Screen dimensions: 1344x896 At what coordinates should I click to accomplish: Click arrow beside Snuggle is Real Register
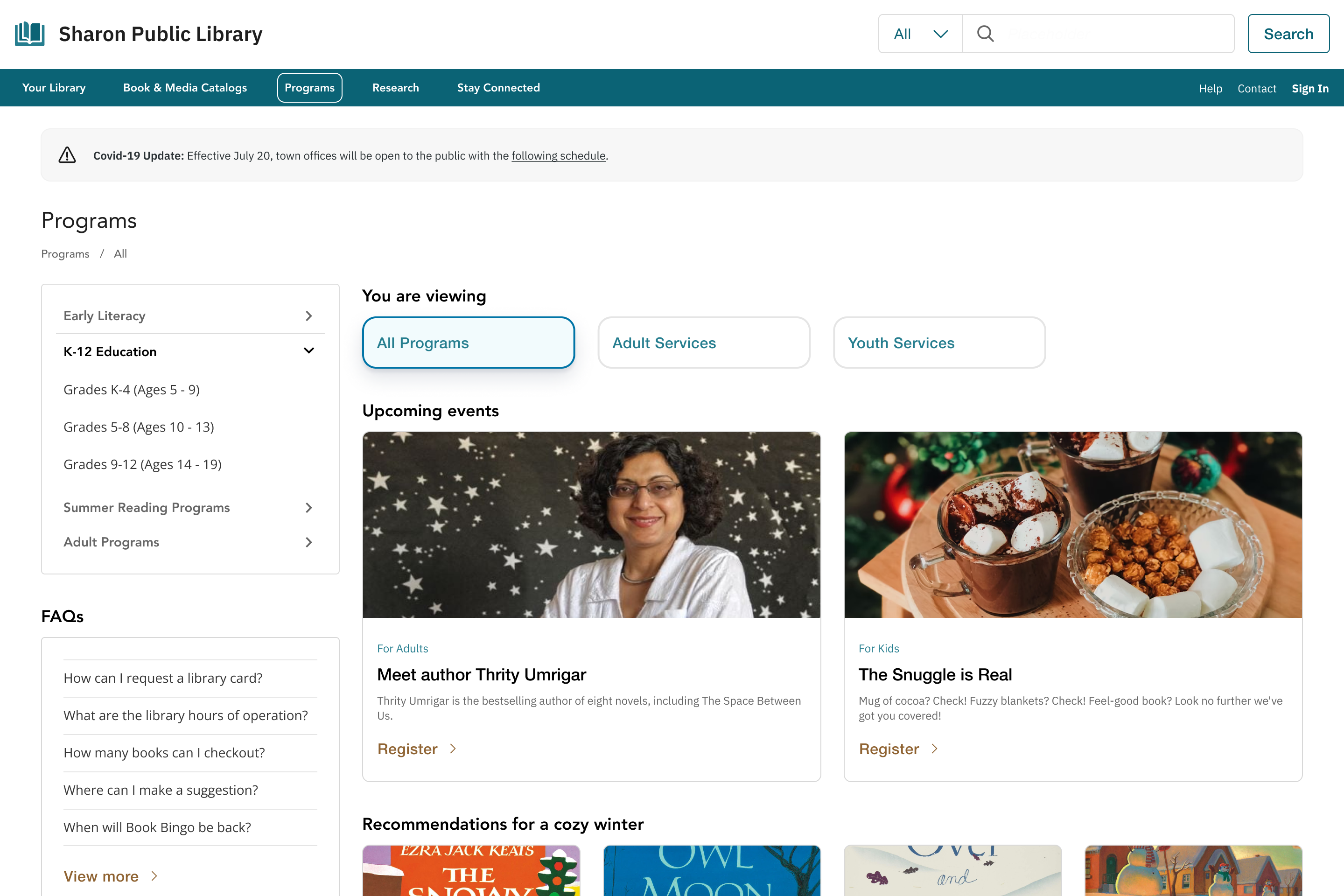pyautogui.click(x=935, y=749)
